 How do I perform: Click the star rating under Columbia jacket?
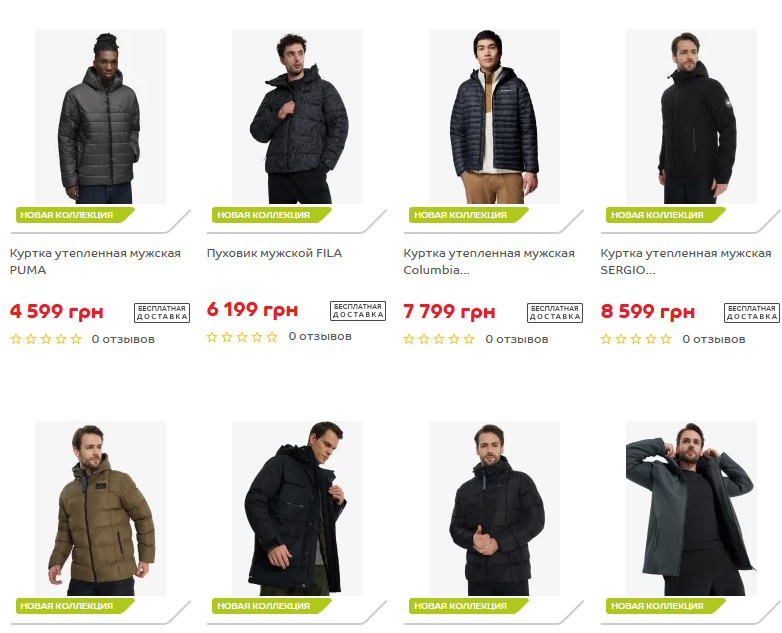tap(439, 339)
